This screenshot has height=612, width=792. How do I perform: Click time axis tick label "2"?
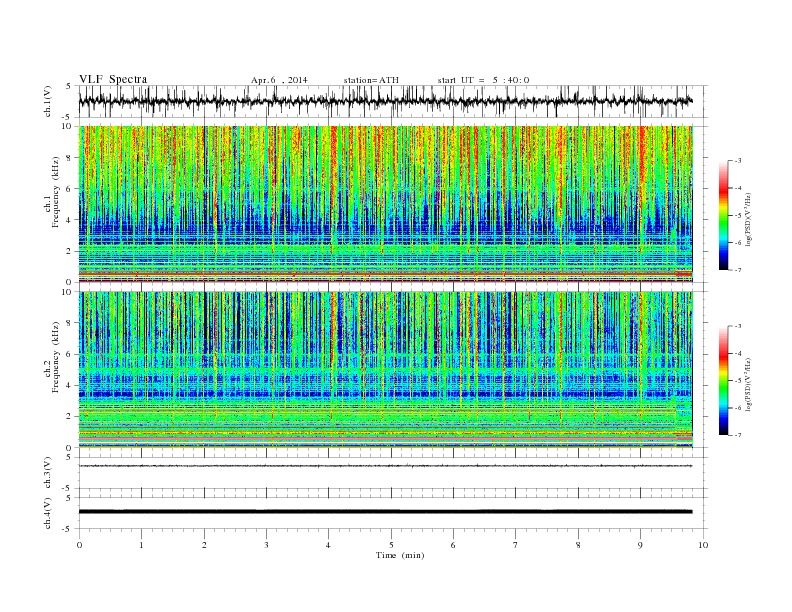(x=204, y=545)
